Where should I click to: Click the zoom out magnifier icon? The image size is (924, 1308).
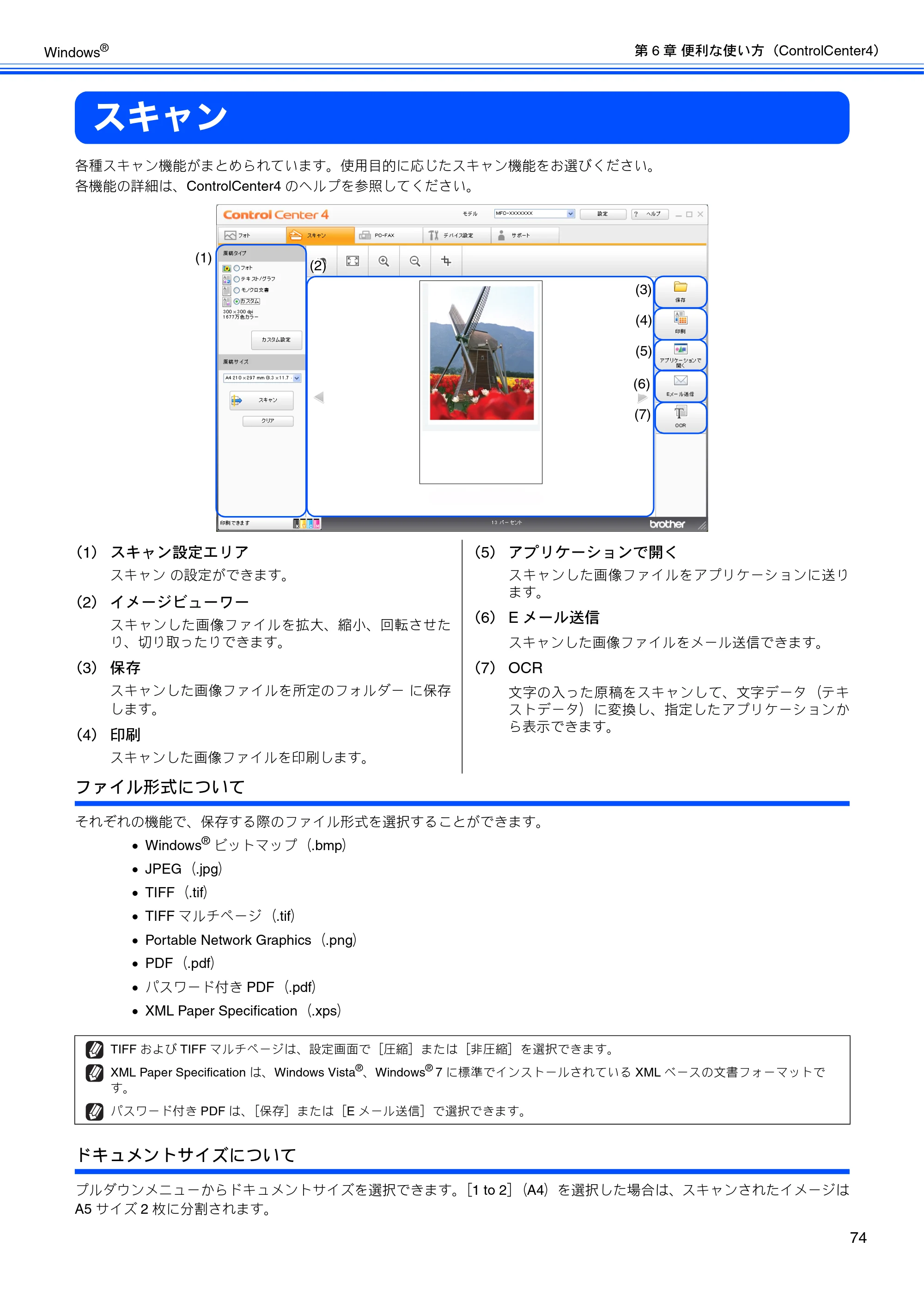pos(415,261)
